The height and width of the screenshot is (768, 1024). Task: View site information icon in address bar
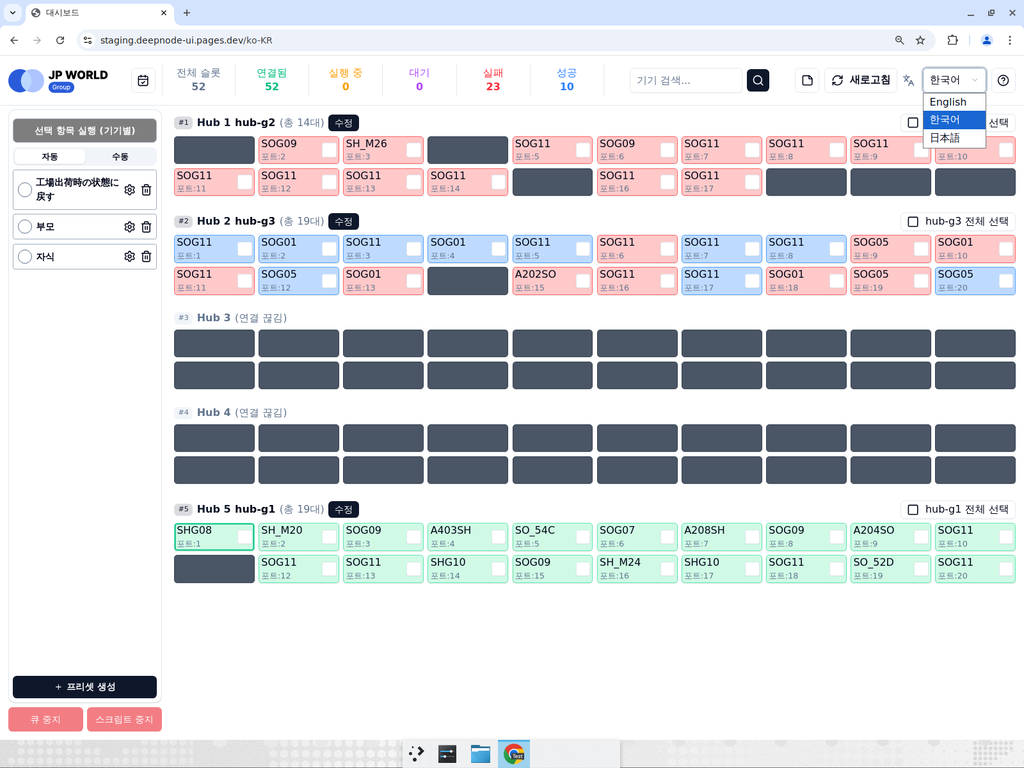point(88,40)
